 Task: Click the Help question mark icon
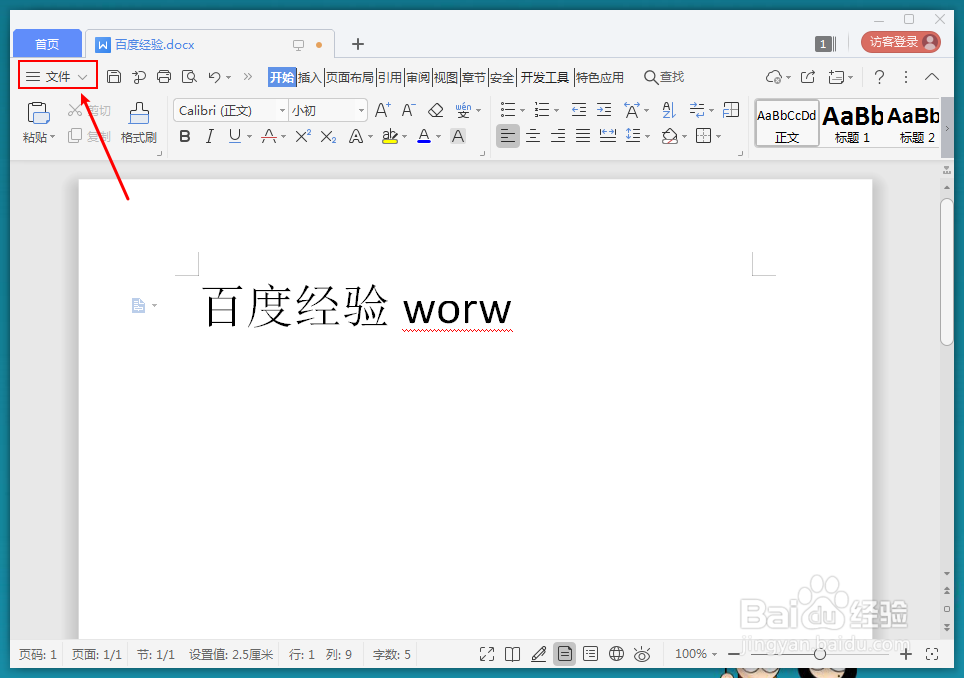click(x=879, y=77)
